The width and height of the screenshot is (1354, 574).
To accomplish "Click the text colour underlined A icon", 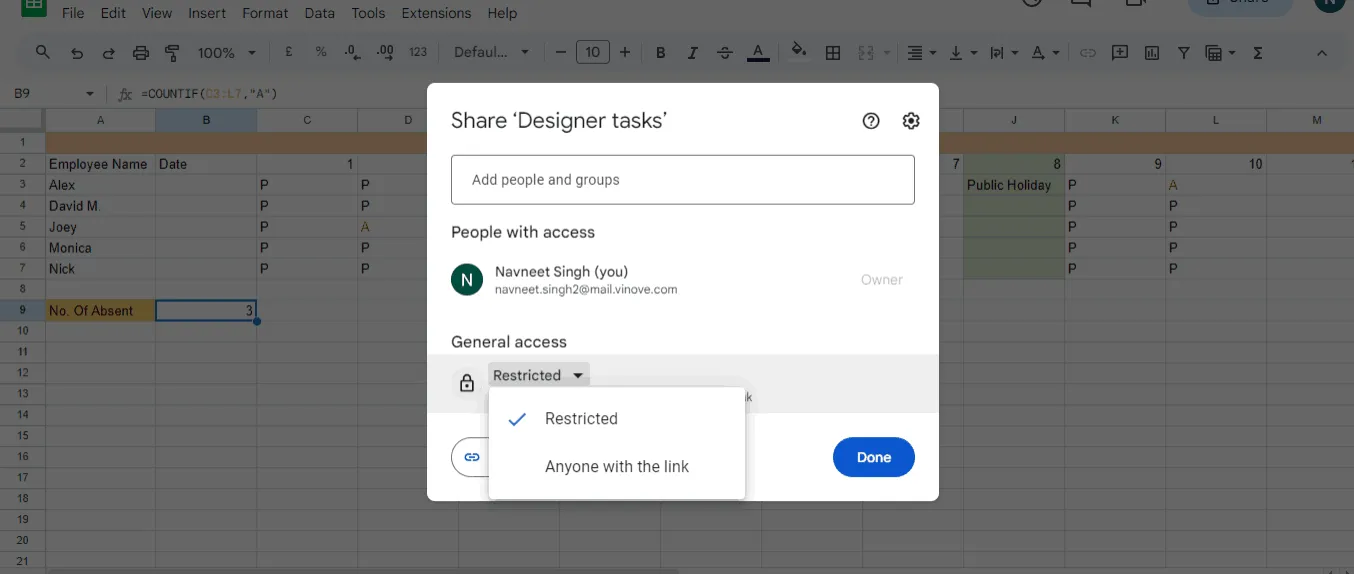I will click(758, 53).
